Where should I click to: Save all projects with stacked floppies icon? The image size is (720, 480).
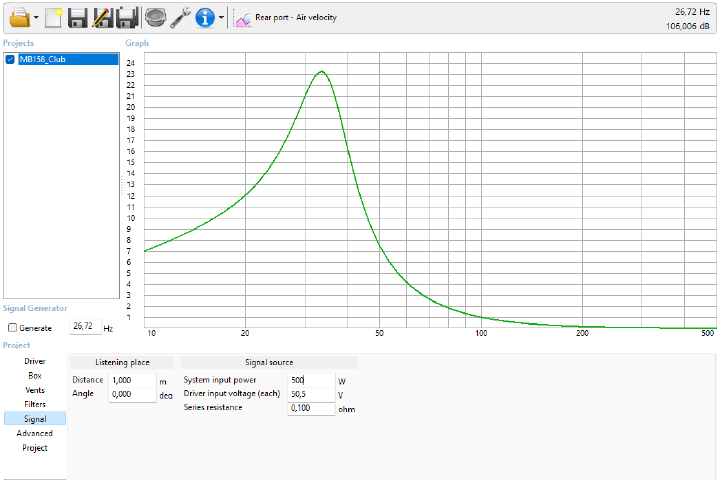coord(127,17)
